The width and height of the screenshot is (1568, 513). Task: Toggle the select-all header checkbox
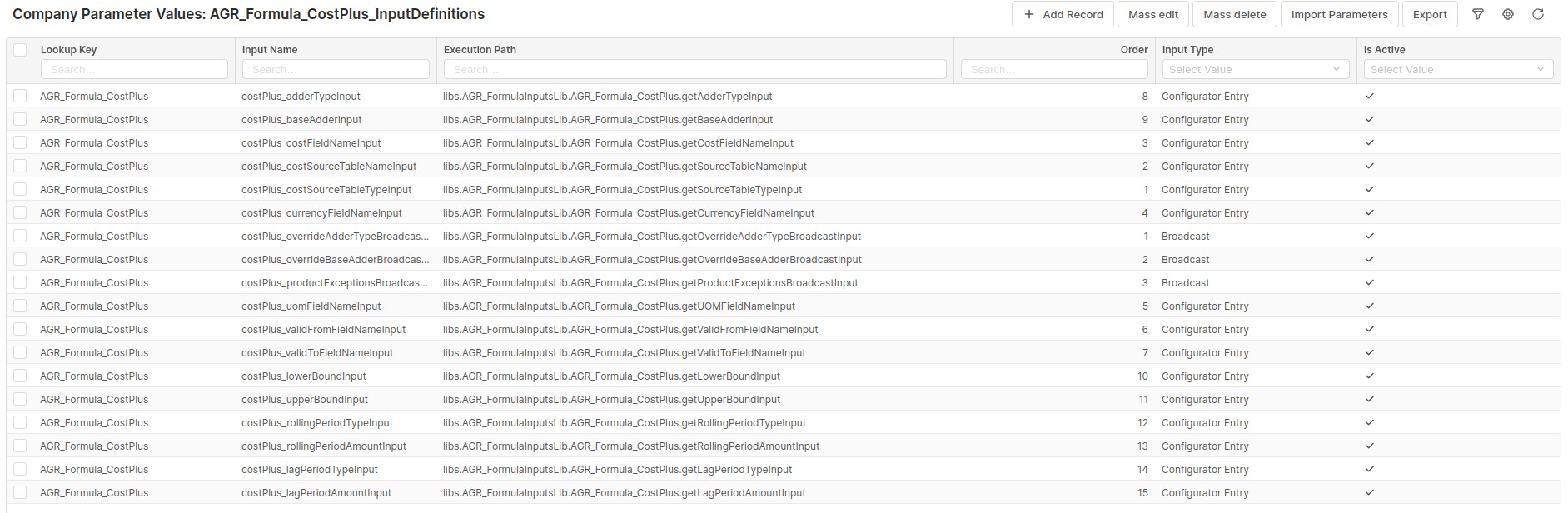20,50
